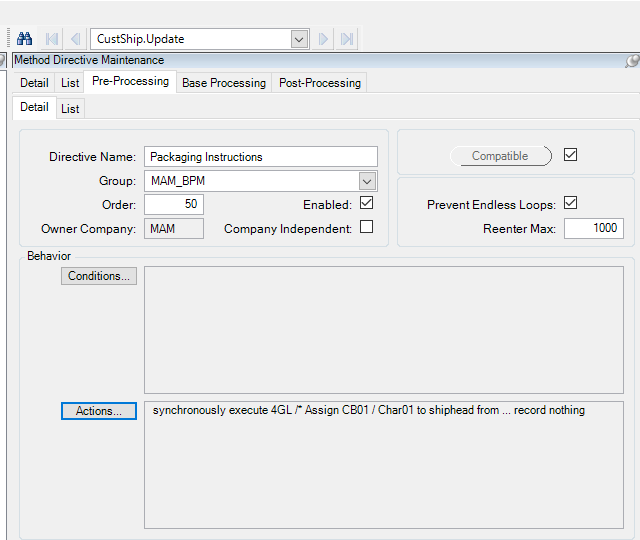Click the Actions... button
The height and width of the screenshot is (540, 640).
(99, 411)
